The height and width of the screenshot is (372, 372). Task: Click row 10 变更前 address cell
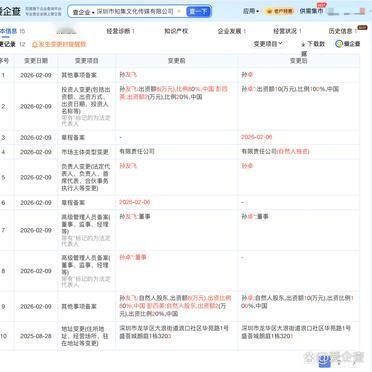(174, 332)
